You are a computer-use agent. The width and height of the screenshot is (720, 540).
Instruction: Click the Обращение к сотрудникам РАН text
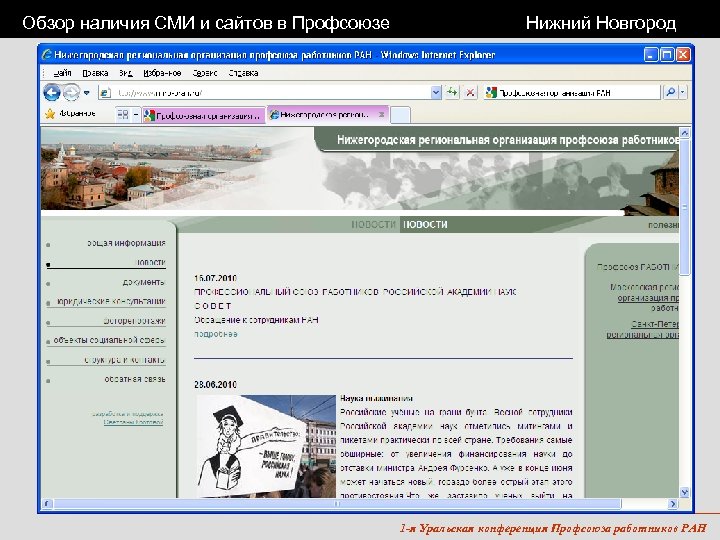pyautogui.click(x=256, y=320)
